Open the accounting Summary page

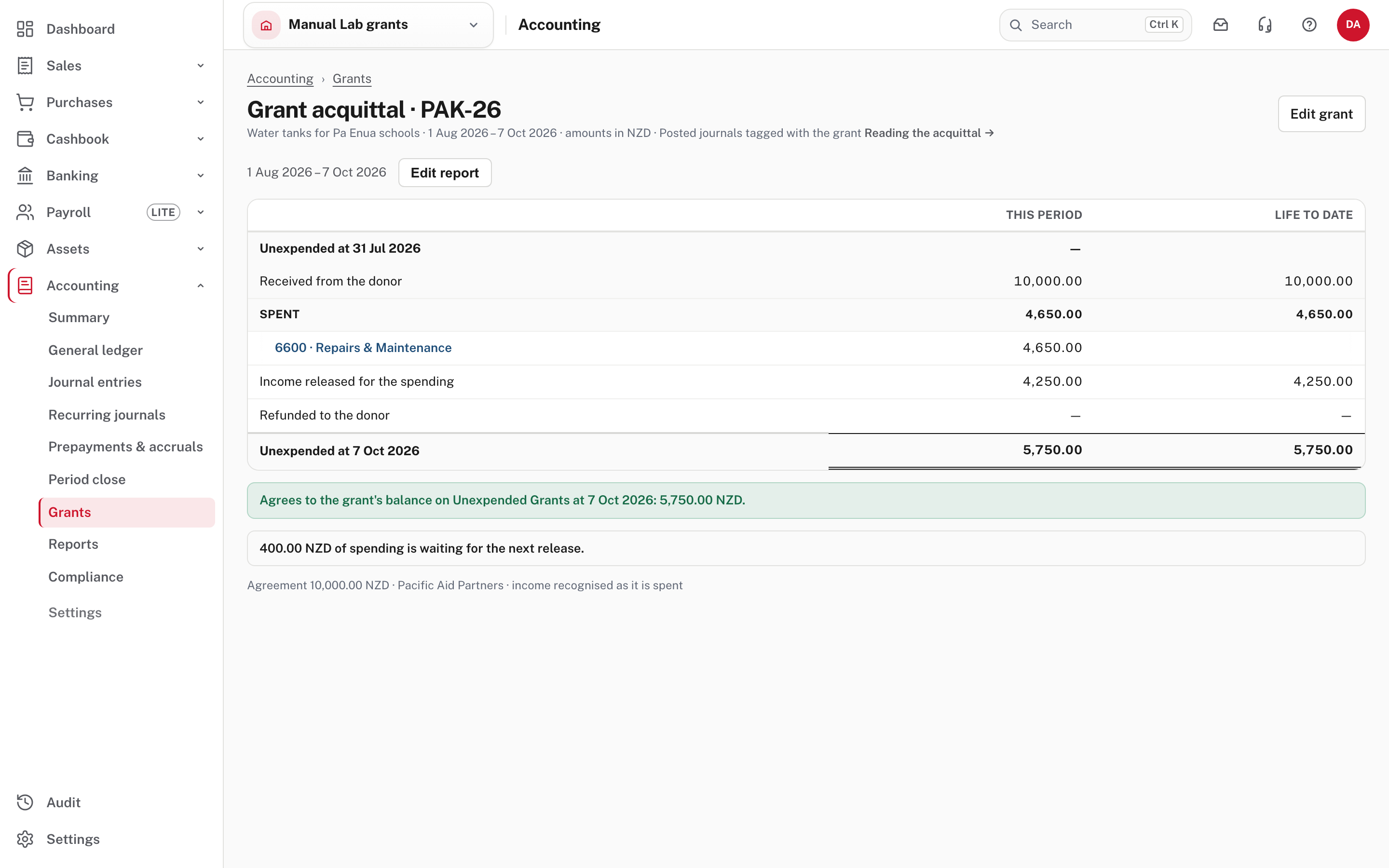pyautogui.click(x=79, y=317)
